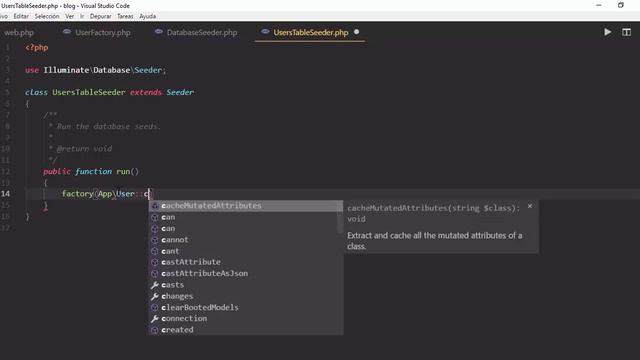Click the split editor icon

click(x=626, y=32)
